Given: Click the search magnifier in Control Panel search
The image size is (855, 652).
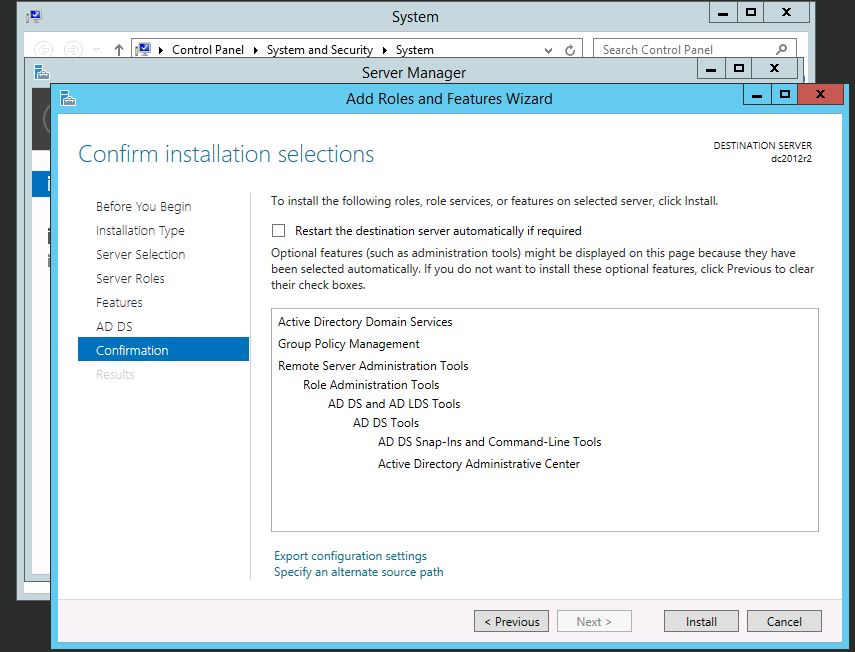Looking at the screenshot, I should point(781,50).
